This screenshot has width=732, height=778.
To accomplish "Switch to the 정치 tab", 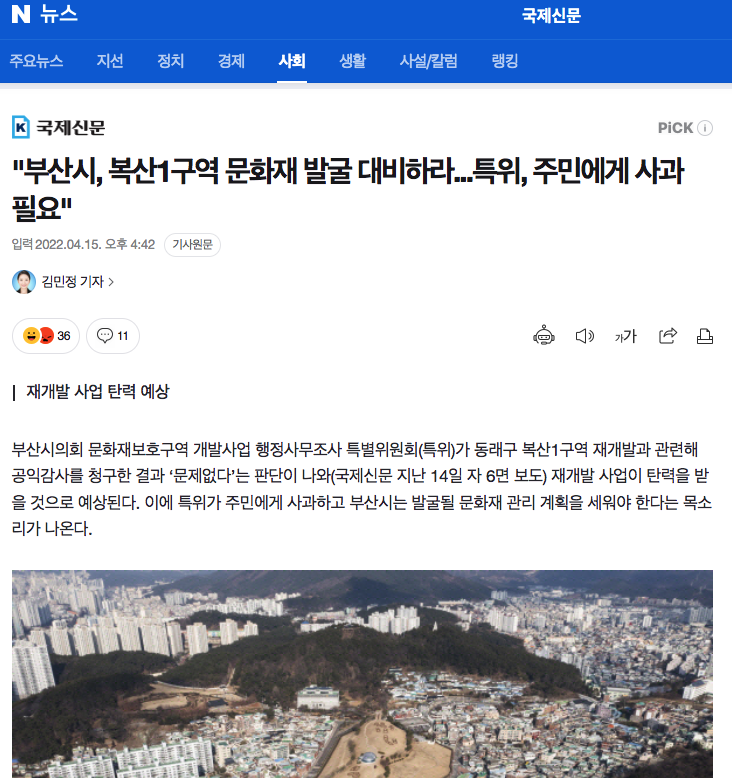I will pyautogui.click(x=170, y=61).
